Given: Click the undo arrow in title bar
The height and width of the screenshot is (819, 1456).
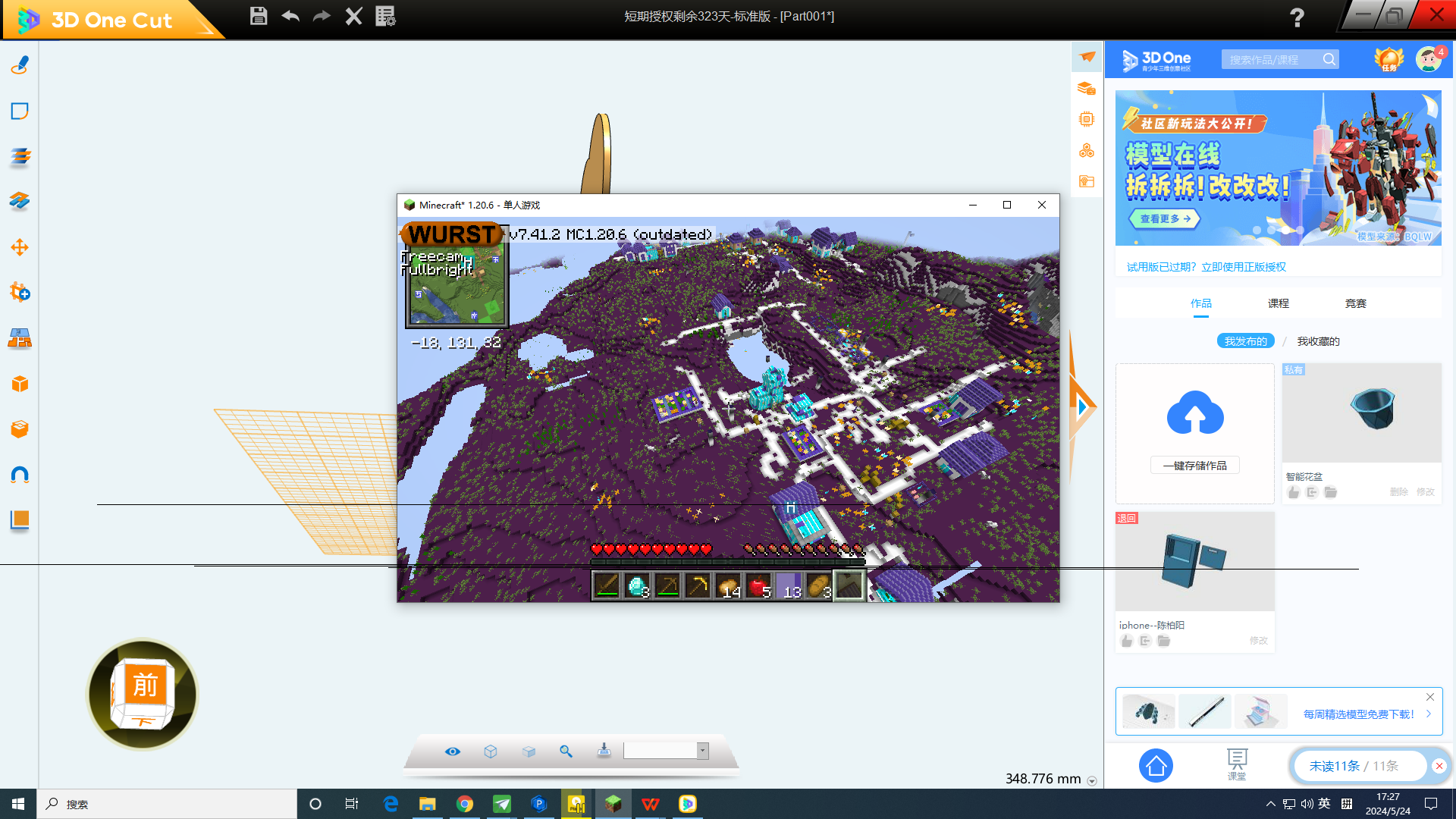Looking at the screenshot, I should click(x=290, y=16).
